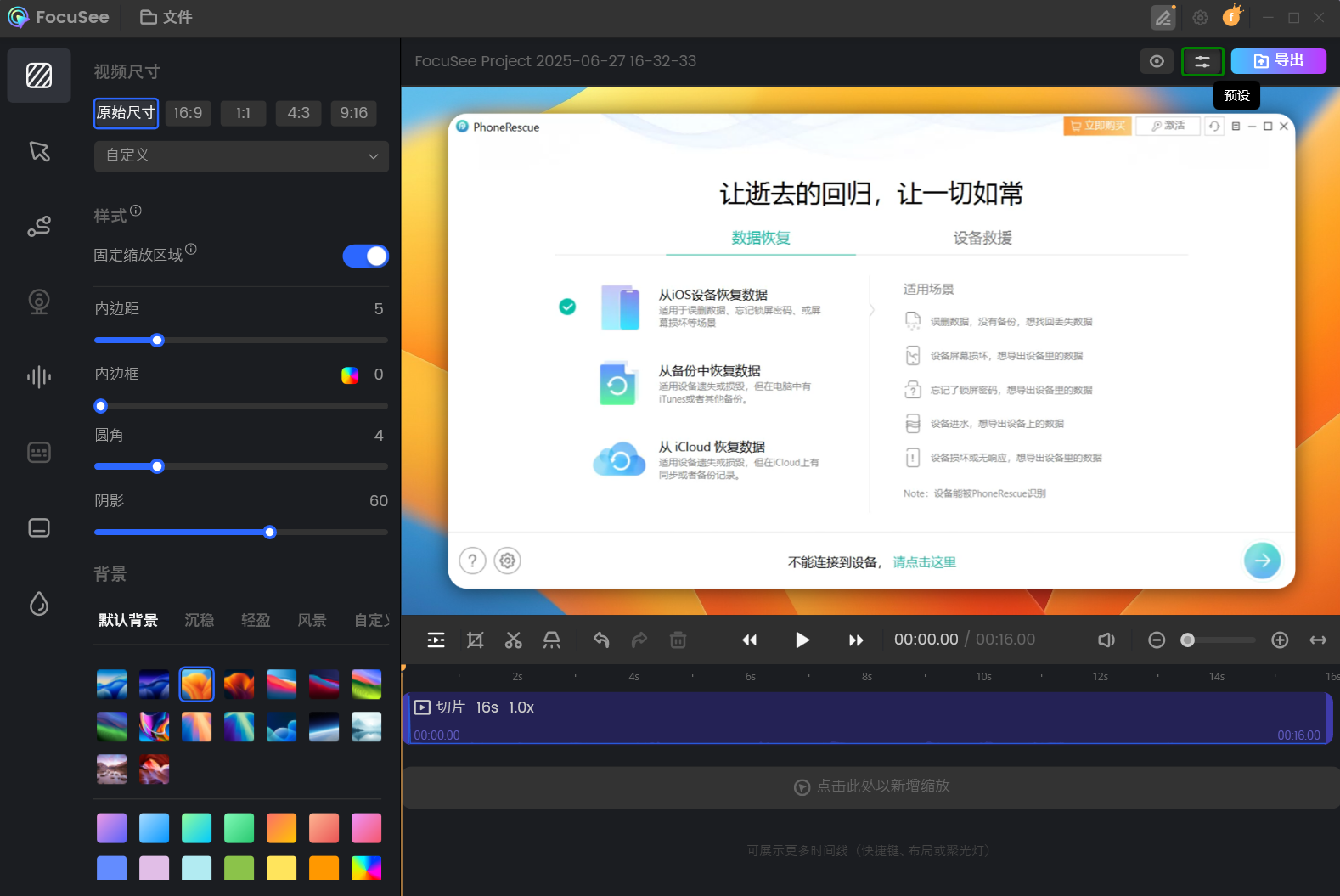Click 立即购买 button in PhoneRescue
The height and width of the screenshot is (896, 1340).
coord(1097,126)
